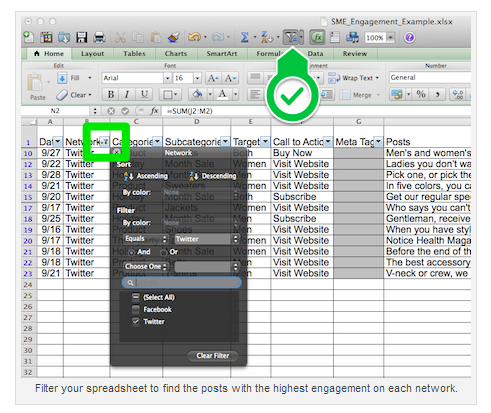Click the fill color paint bucket
This screenshot has height=413, width=491.
point(197,95)
